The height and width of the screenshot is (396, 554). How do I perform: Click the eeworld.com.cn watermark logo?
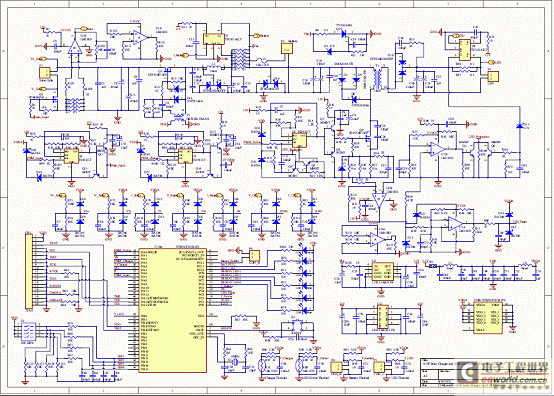(502, 374)
